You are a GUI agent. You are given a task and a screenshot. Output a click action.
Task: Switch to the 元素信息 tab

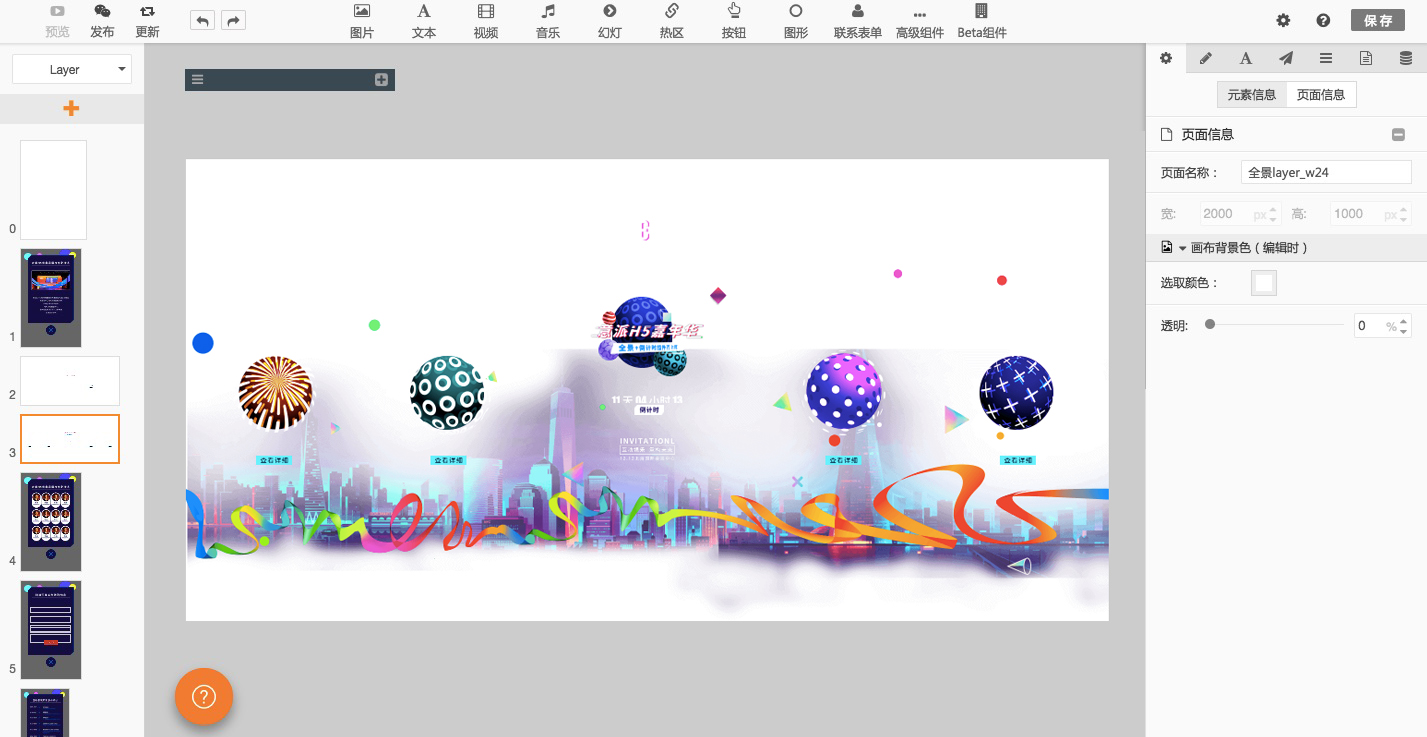pyautogui.click(x=1251, y=95)
